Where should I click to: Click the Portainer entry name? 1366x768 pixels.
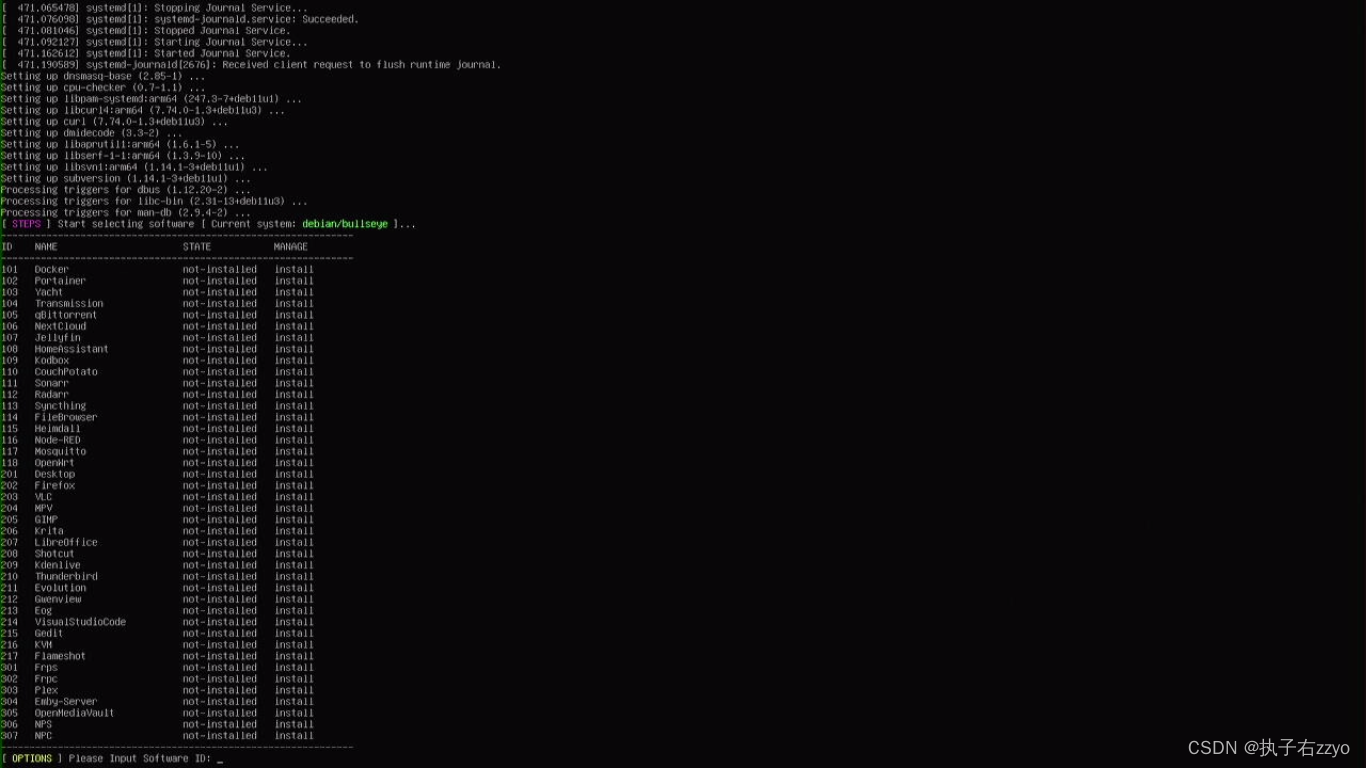click(60, 281)
